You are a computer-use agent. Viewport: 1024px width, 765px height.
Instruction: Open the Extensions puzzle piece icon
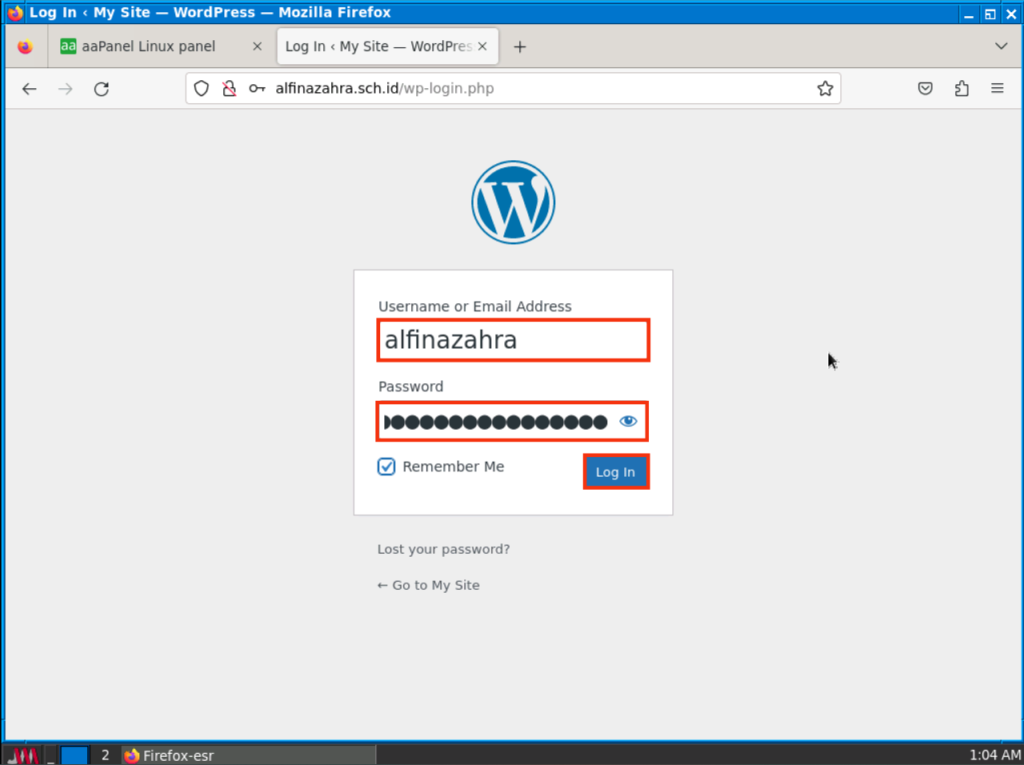pyautogui.click(x=961, y=89)
